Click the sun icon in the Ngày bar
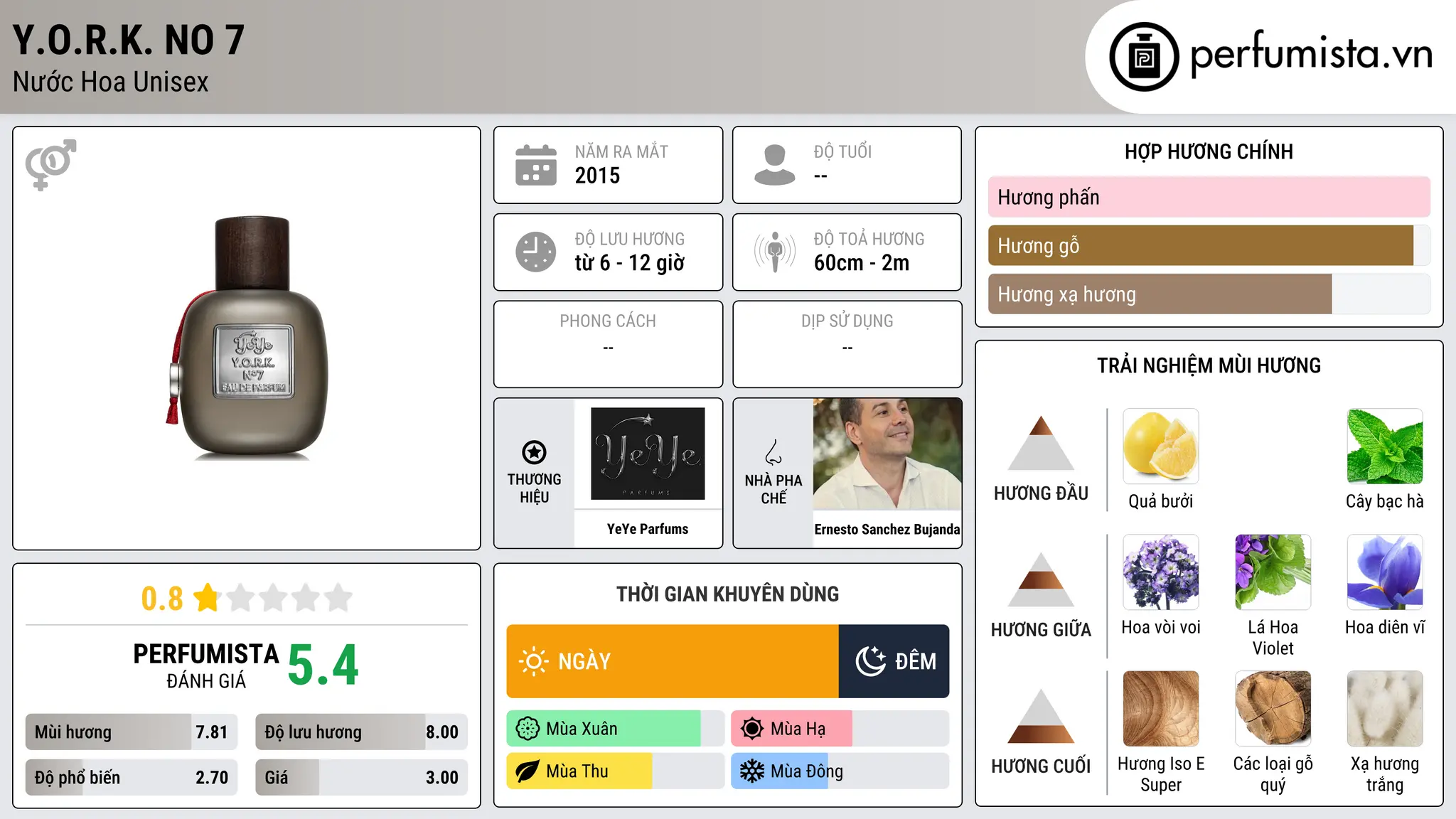 pos(533,661)
